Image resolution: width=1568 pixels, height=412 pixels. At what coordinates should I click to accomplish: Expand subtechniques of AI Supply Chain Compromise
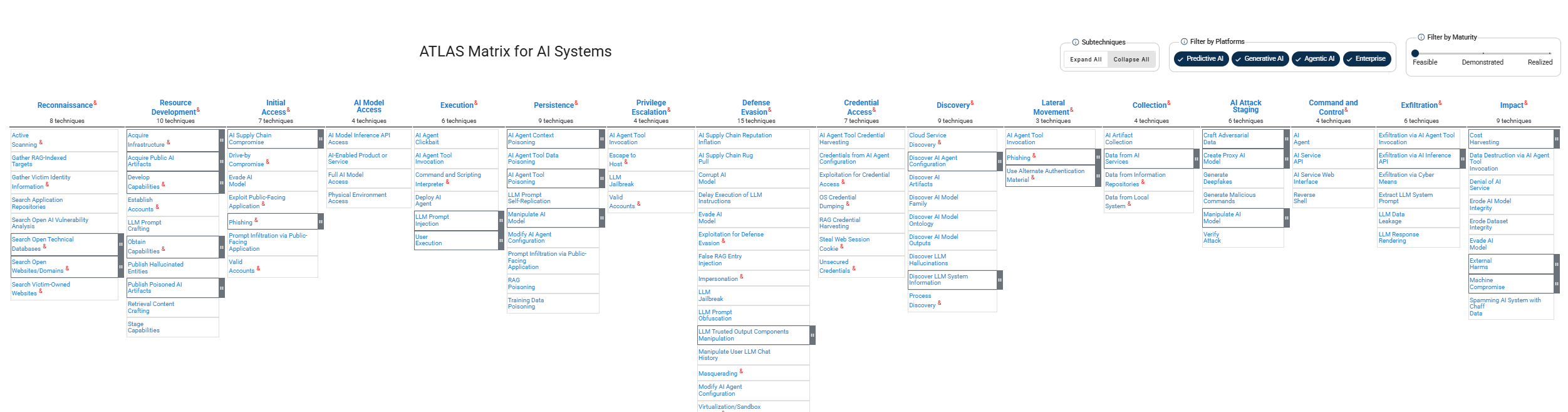[x=321, y=139]
